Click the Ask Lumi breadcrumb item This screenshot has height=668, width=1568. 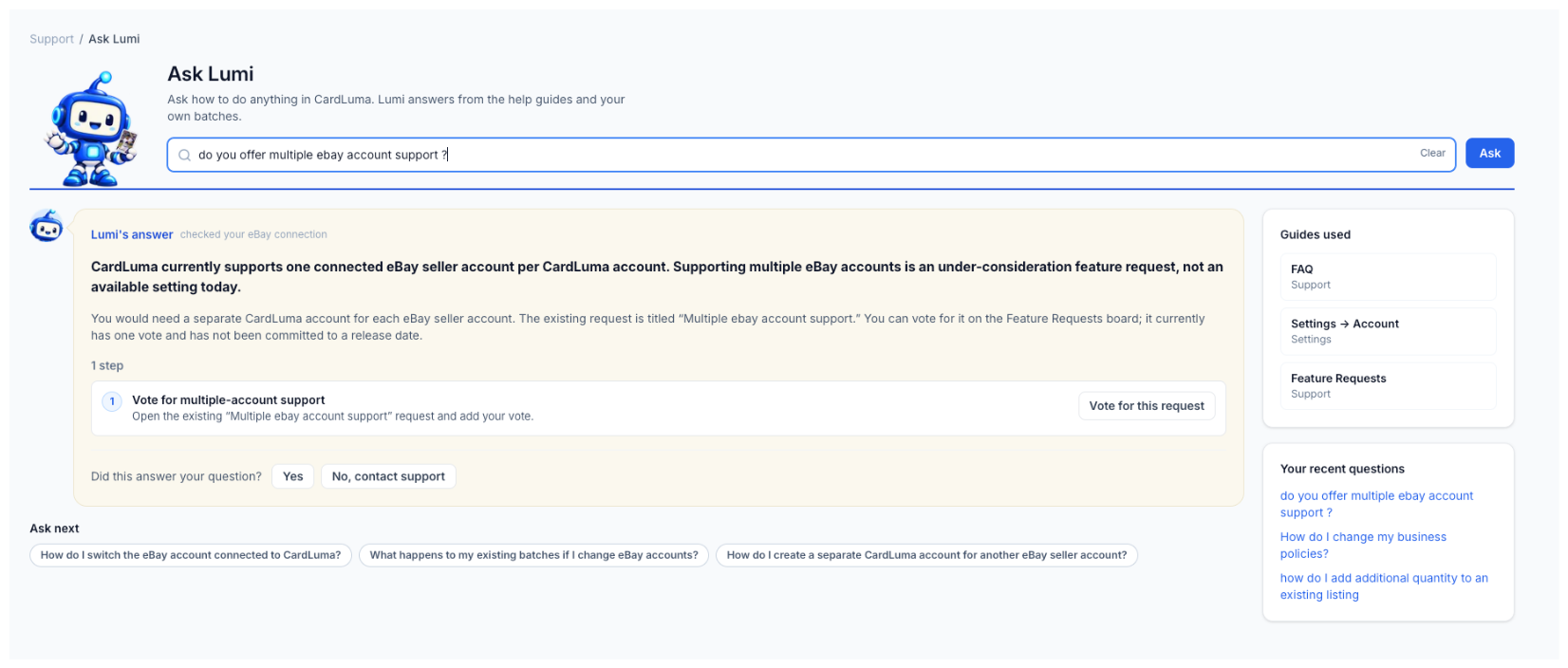coord(114,39)
